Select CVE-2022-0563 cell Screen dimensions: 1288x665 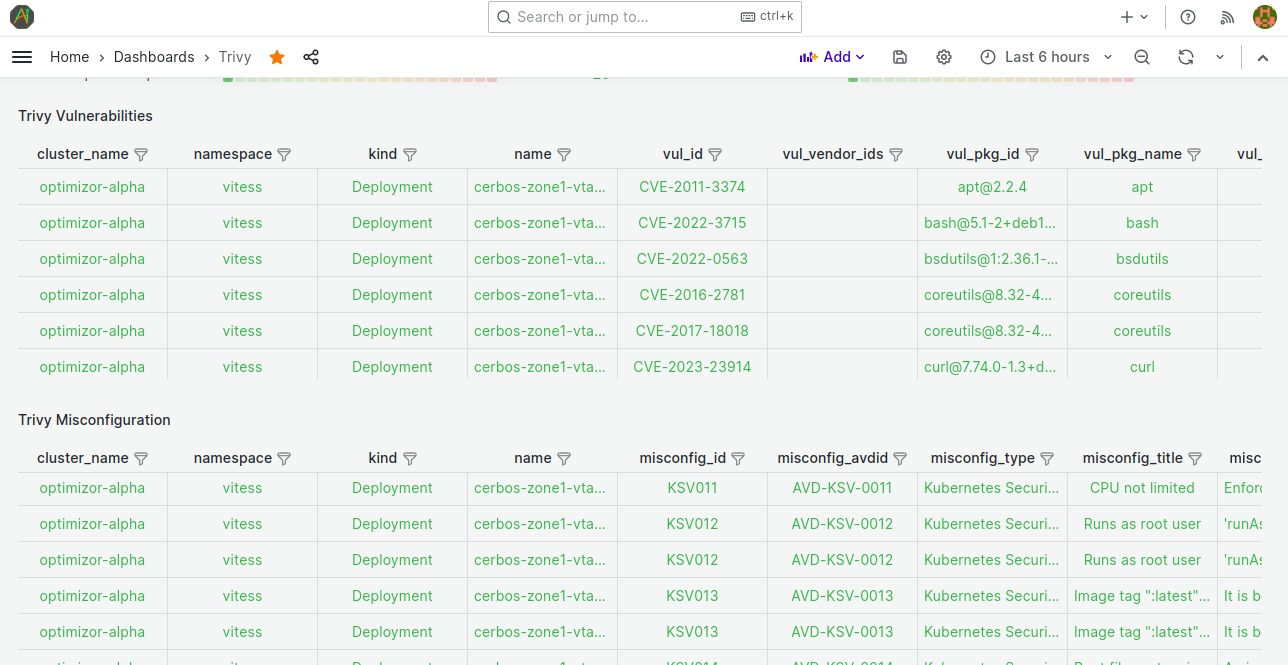(692, 259)
